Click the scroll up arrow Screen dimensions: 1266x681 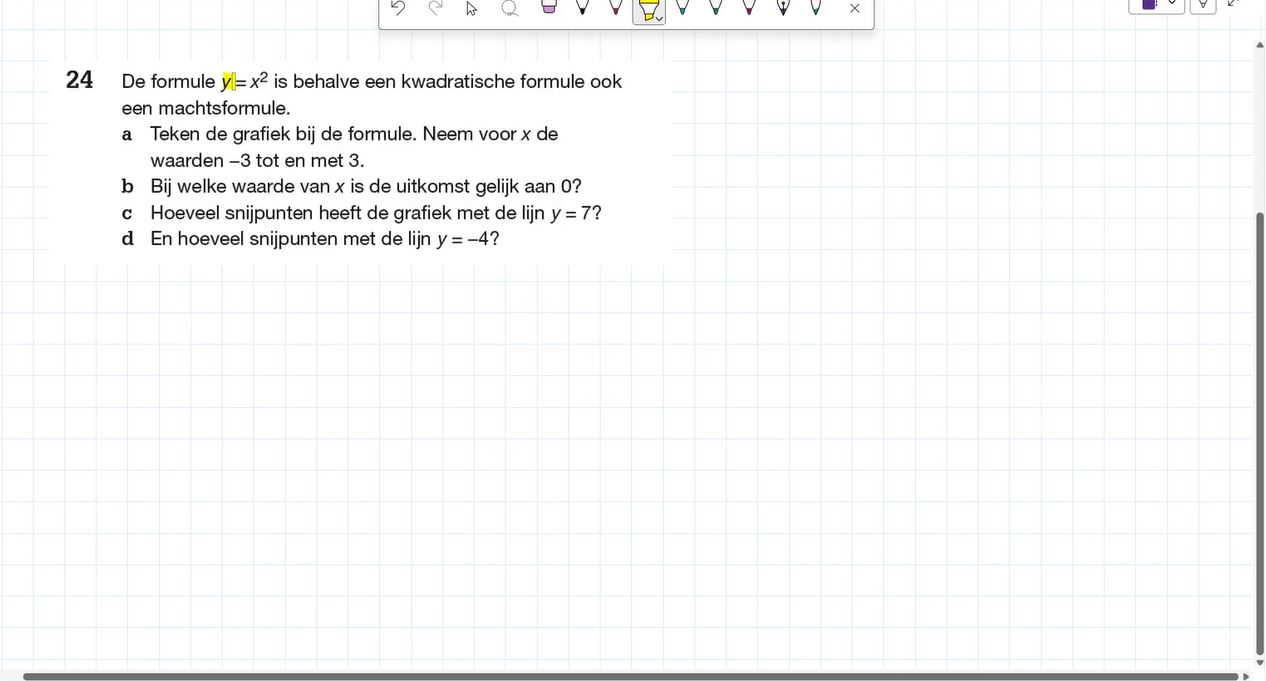click(x=1260, y=45)
